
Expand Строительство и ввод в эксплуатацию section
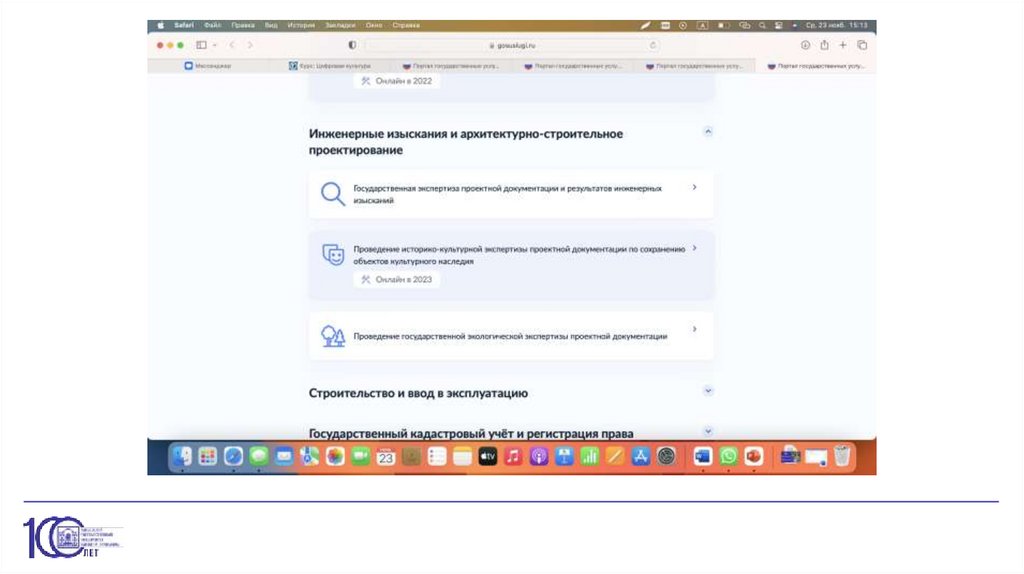[707, 391]
